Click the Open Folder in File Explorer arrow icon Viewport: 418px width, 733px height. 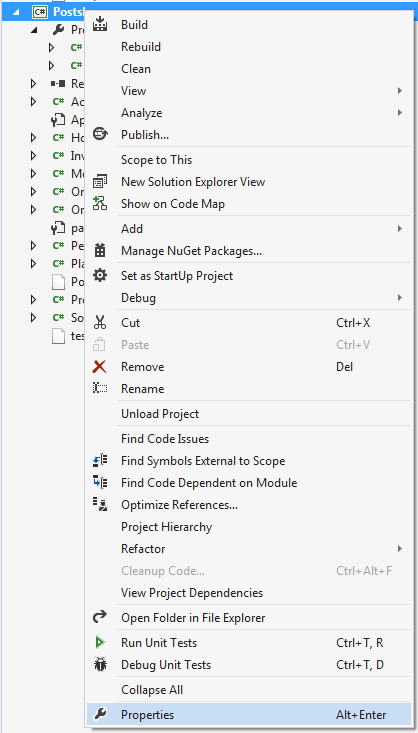pyautogui.click(x=100, y=618)
